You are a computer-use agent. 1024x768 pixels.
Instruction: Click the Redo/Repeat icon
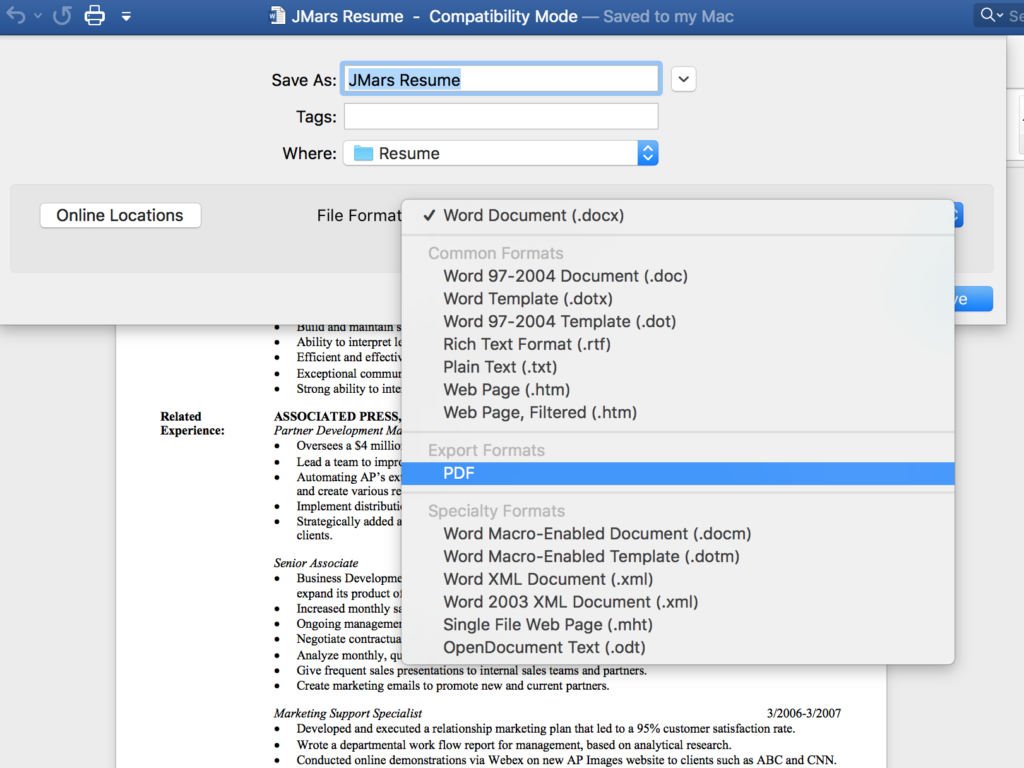pyautogui.click(x=63, y=15)
